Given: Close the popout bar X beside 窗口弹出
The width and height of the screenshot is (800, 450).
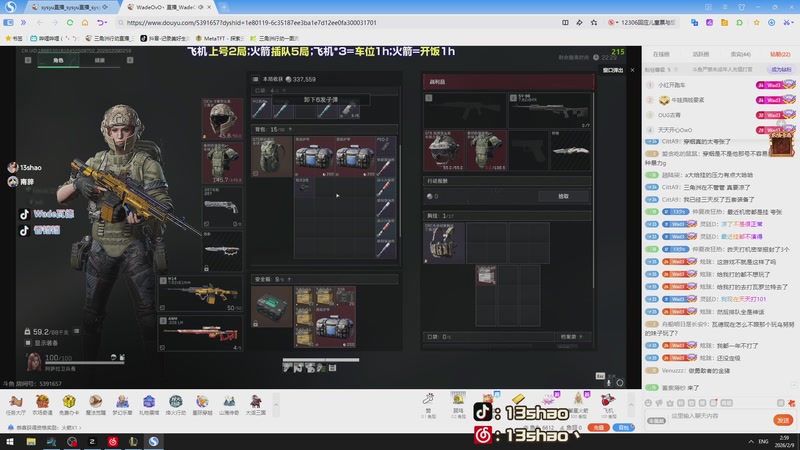Looking at the screenshot, I should 633,70.
